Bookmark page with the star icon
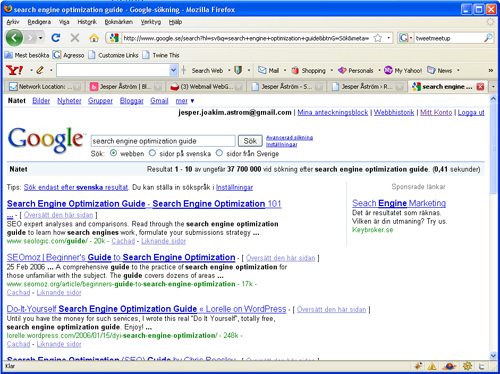The image size is (500, 374). (x=378, y=38)
